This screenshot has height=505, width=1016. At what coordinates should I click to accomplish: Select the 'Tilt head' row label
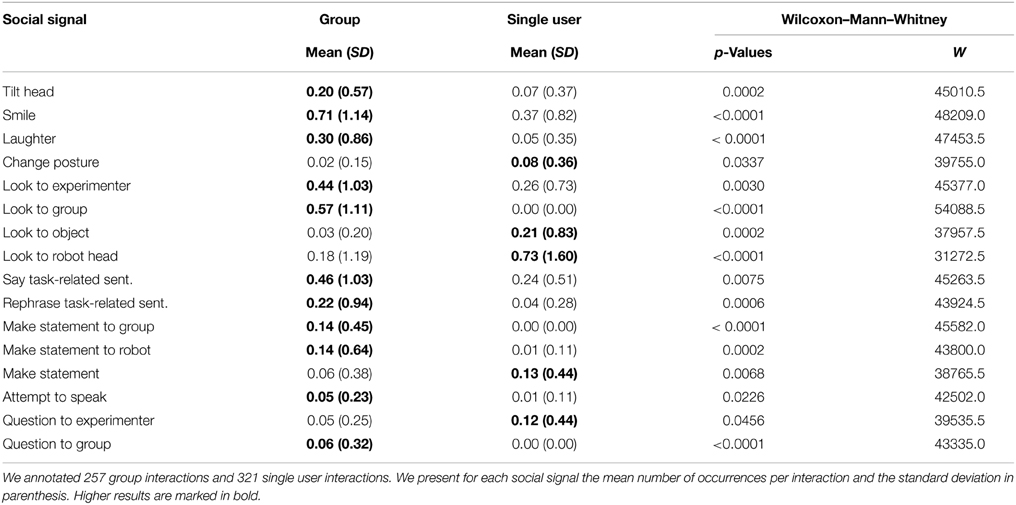(x=29, y=92)
